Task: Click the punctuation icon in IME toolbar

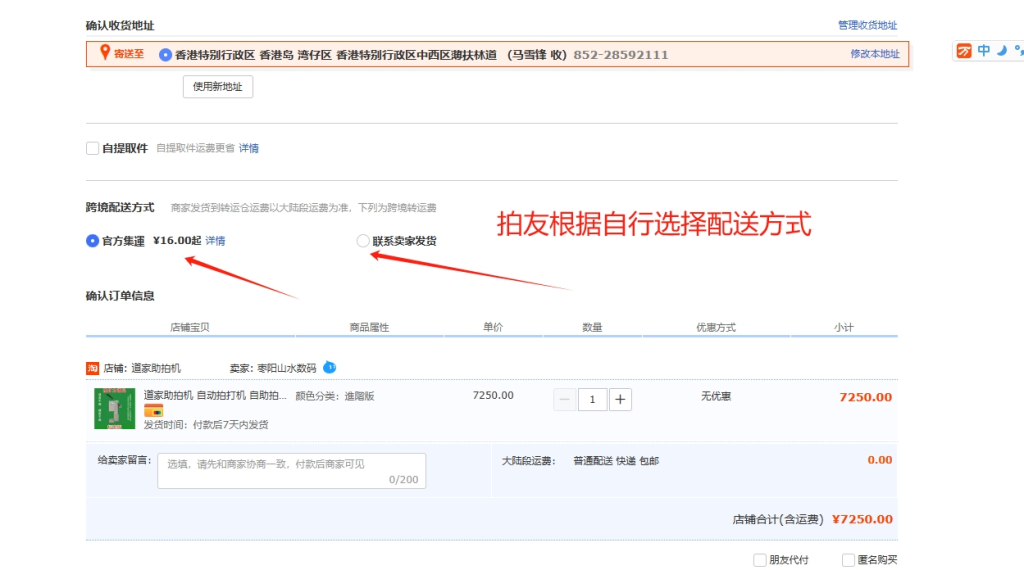Action: point(1018,49)
